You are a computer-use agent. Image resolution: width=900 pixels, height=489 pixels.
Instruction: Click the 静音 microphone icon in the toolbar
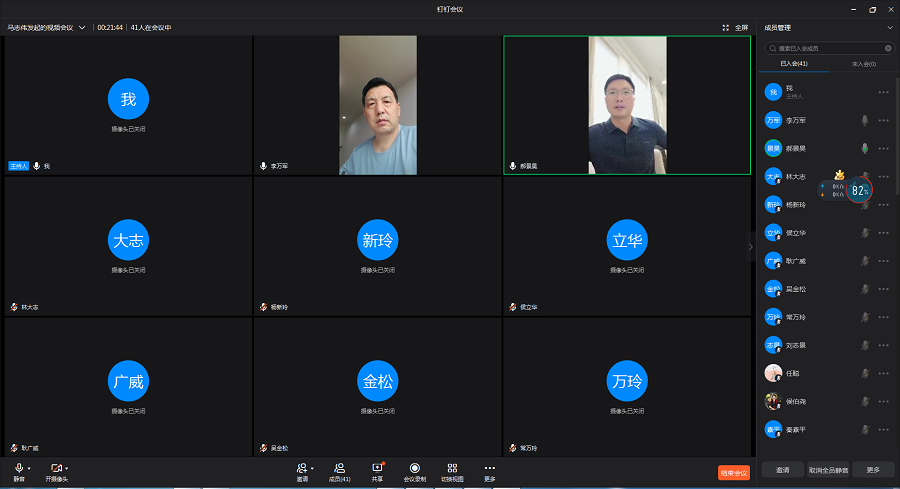[19, 468]
